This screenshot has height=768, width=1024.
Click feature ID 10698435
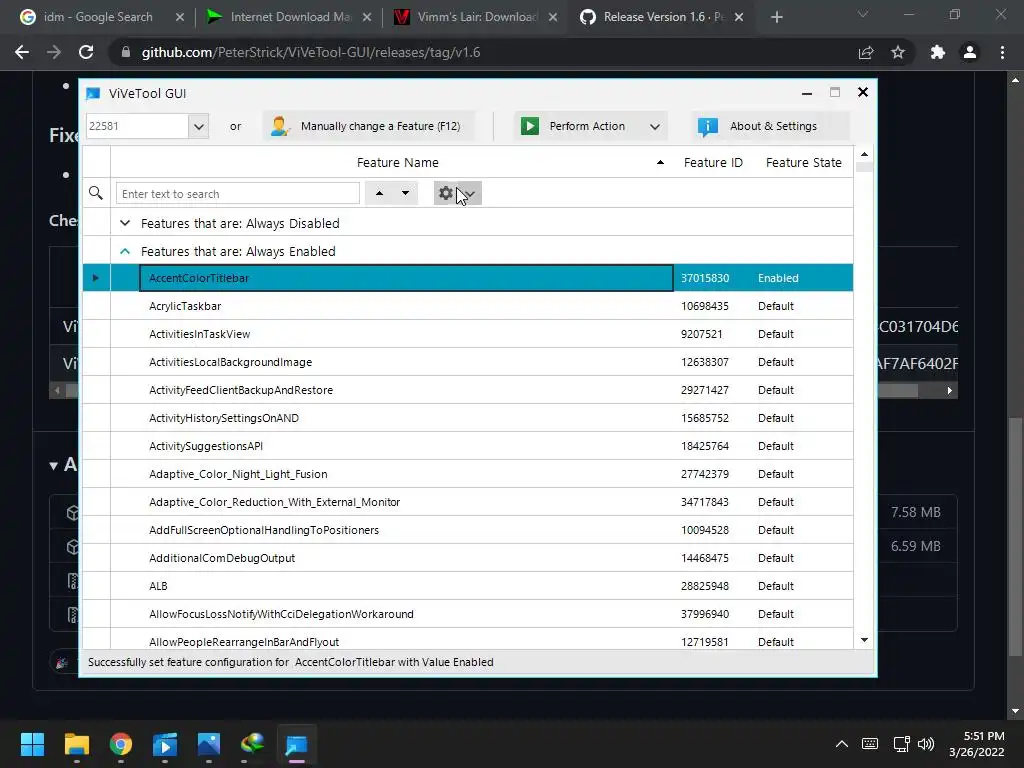point(705,306)
